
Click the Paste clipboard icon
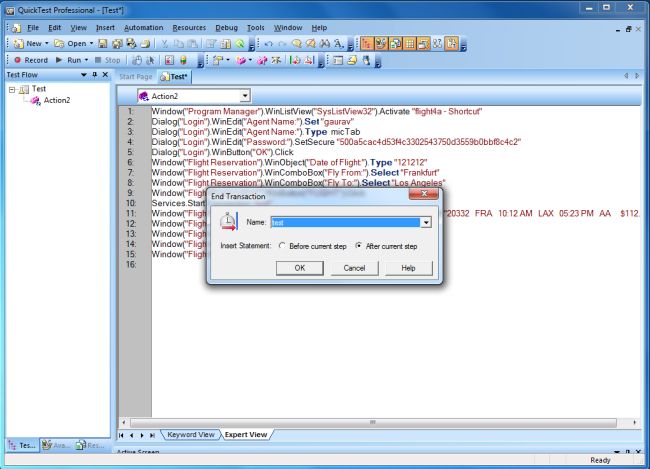point(192,44)
